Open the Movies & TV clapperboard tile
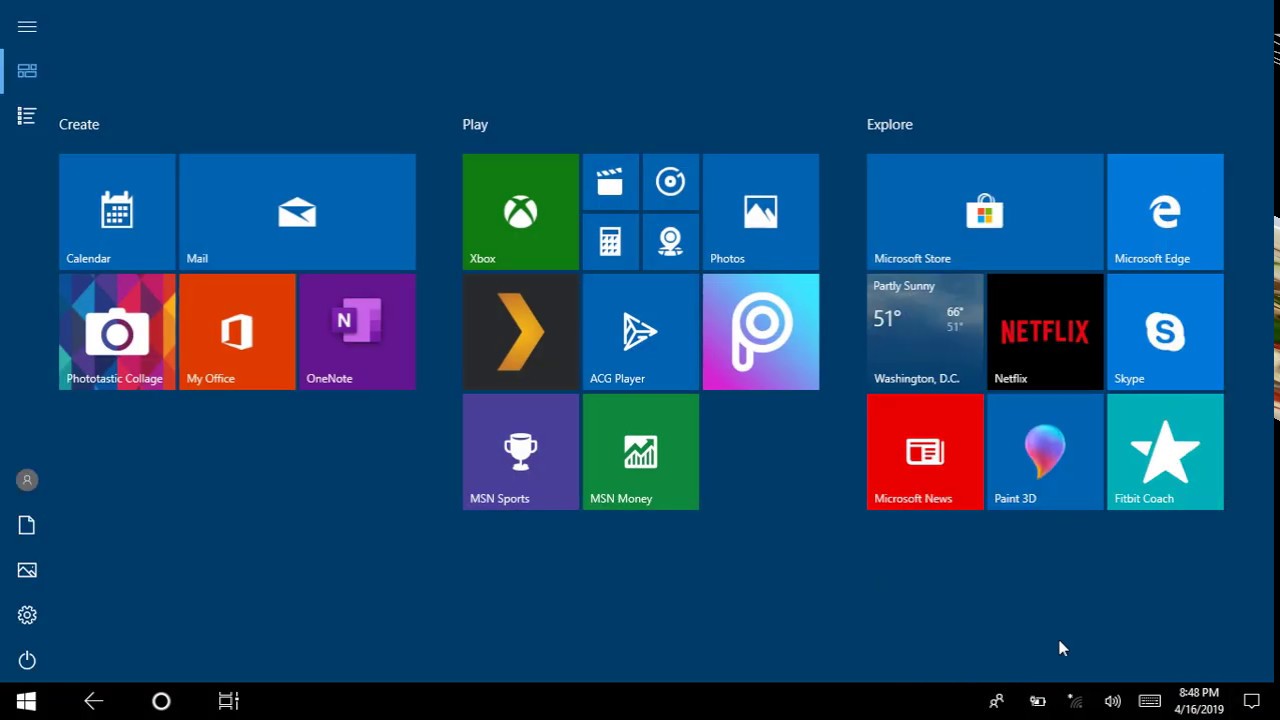Image resolution: width=1280 pixels, height=720 pixels. click(x=611, y=182)
